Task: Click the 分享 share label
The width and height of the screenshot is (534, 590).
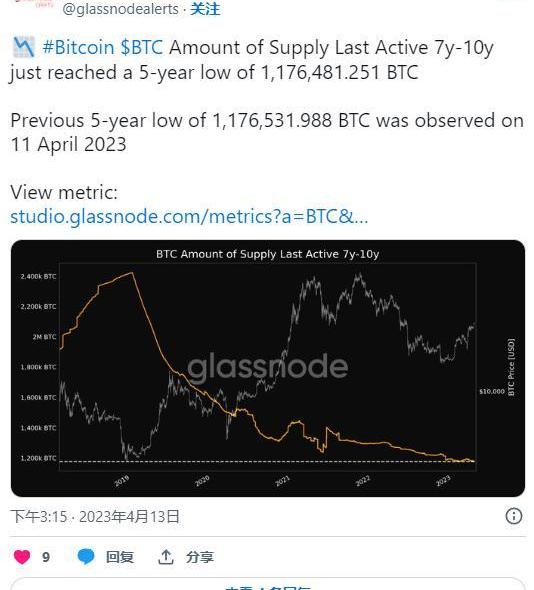Action: [x=199, y=557]
